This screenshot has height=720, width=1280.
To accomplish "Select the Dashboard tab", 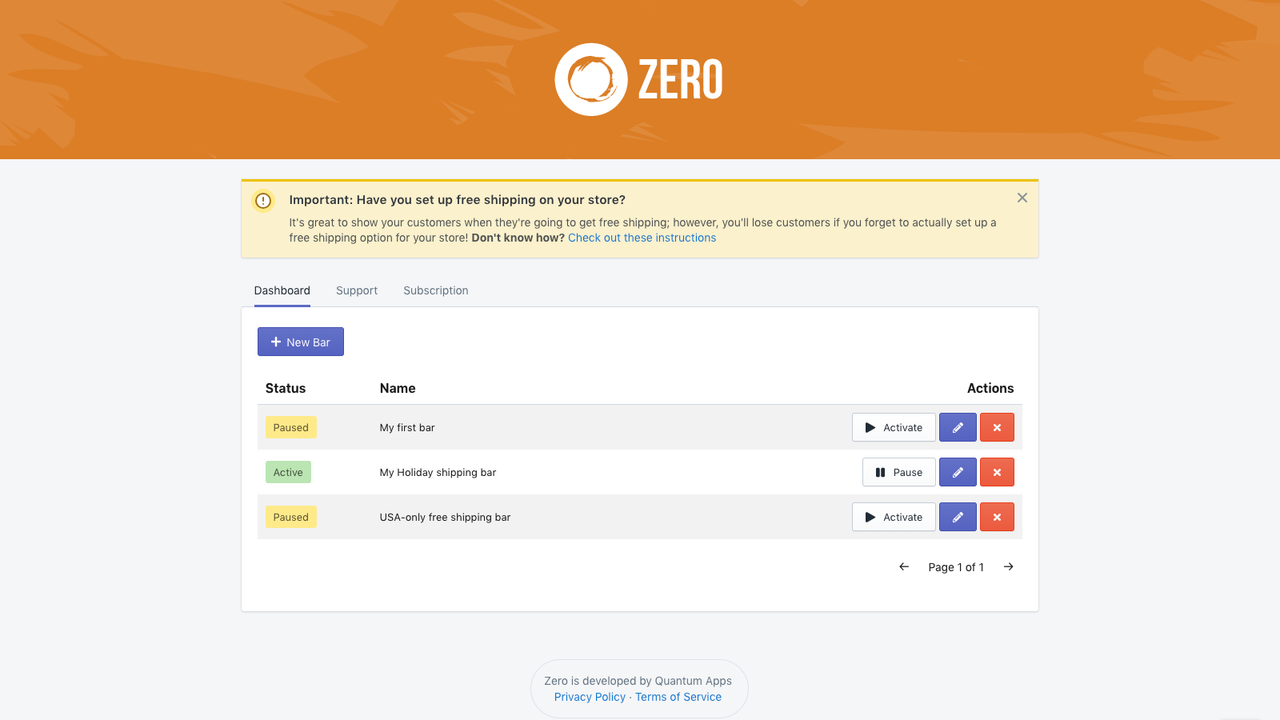I will pos(282,290).
